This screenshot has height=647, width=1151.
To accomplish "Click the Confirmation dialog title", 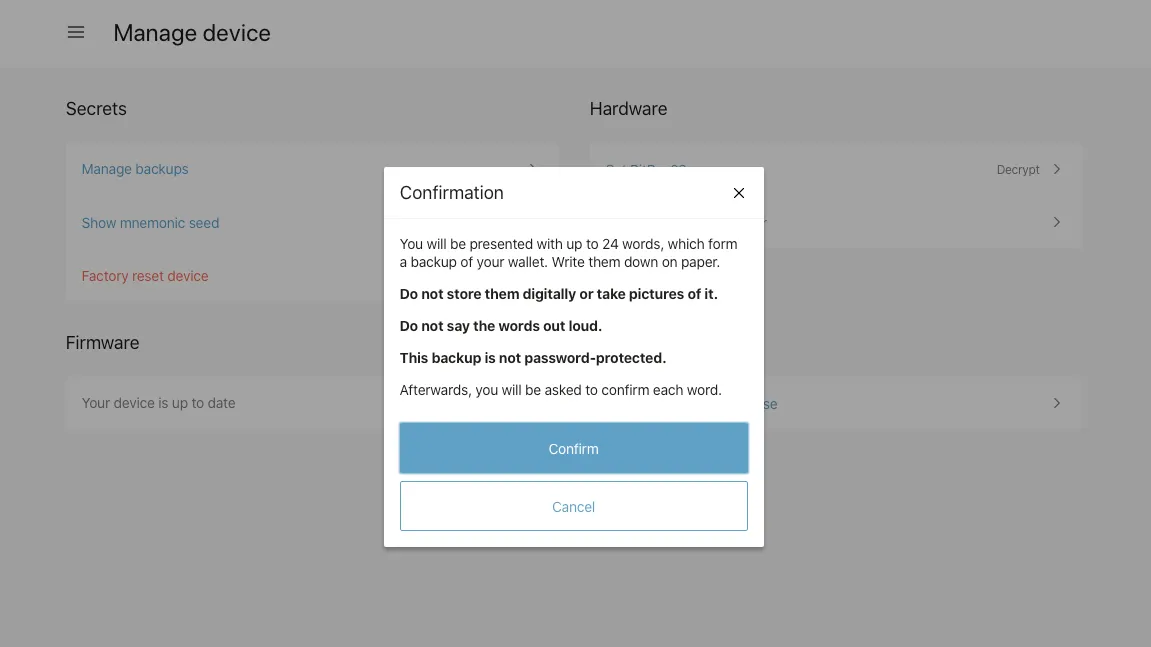I will (x=452, y=193).
